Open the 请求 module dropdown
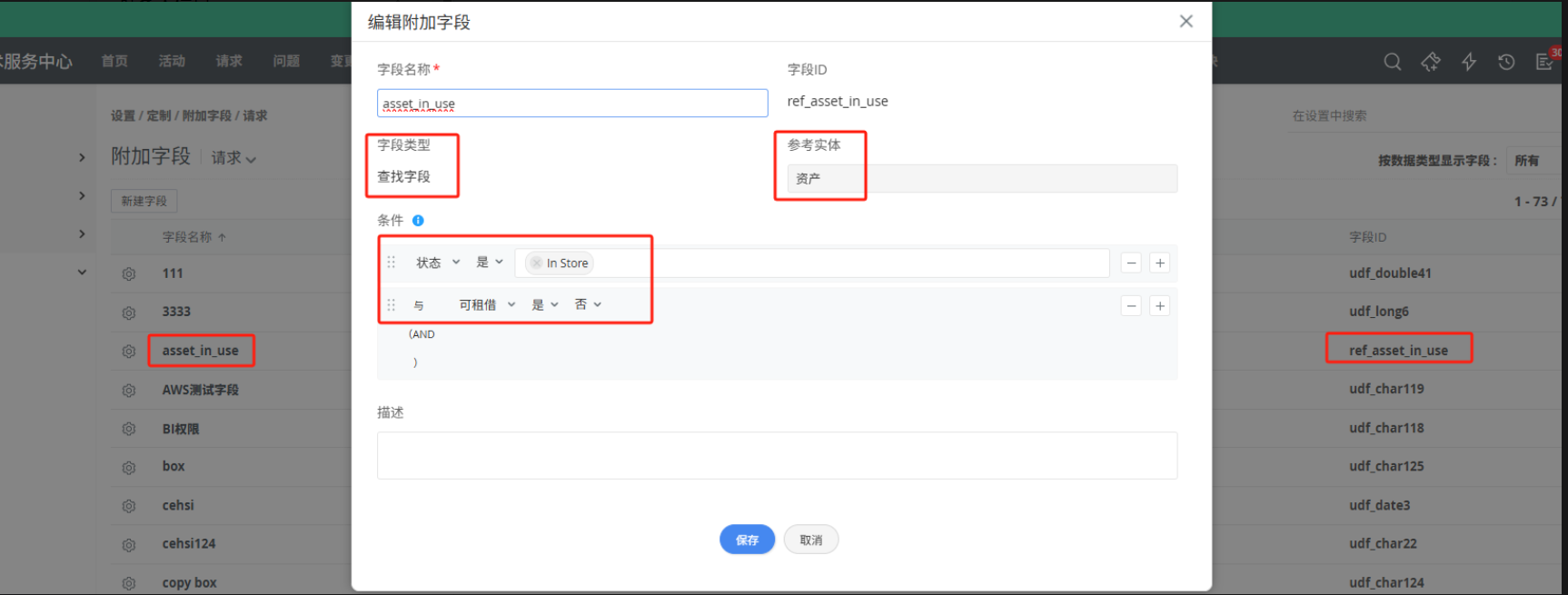The image size is (1568, 595). point(233,158)
